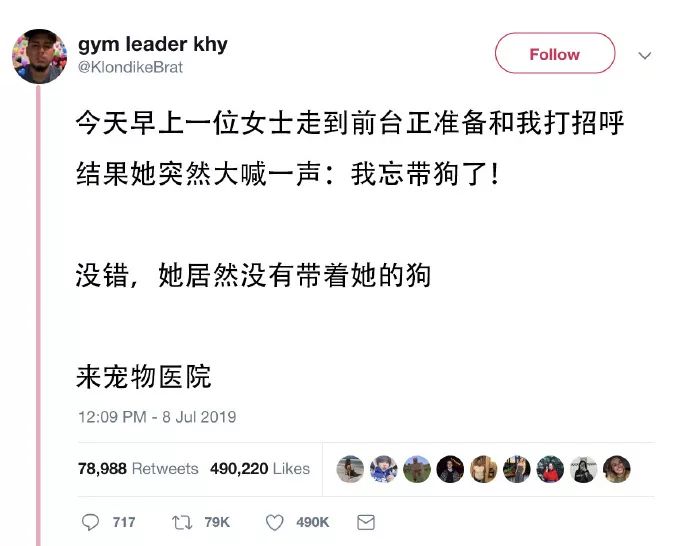View the 490,220 Likes list
This screenshot has width=690, height=546.
pos(260,469)
